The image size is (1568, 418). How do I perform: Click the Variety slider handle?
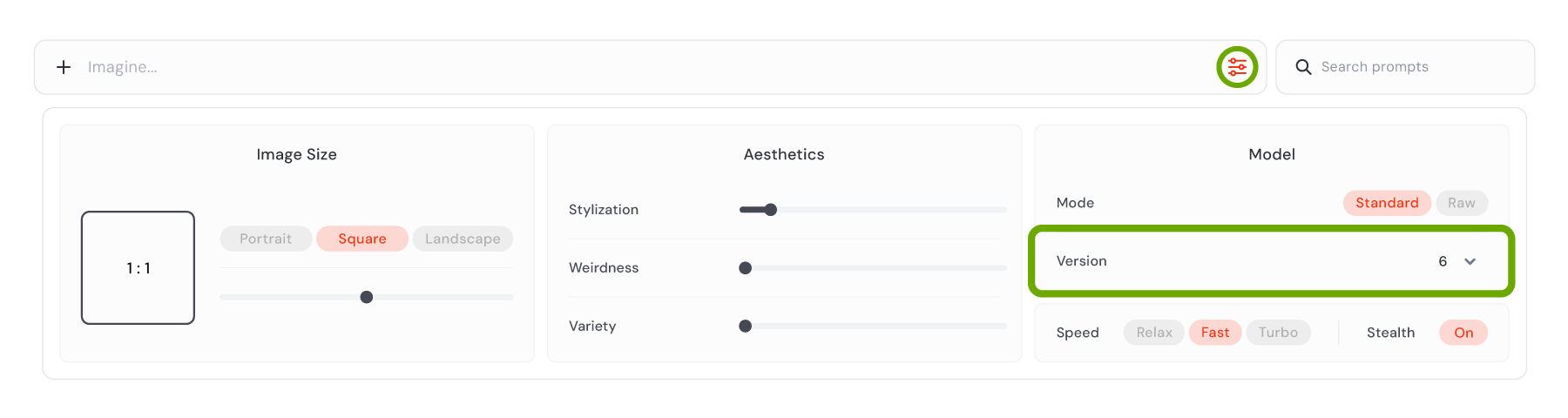(x=745, y=327)
